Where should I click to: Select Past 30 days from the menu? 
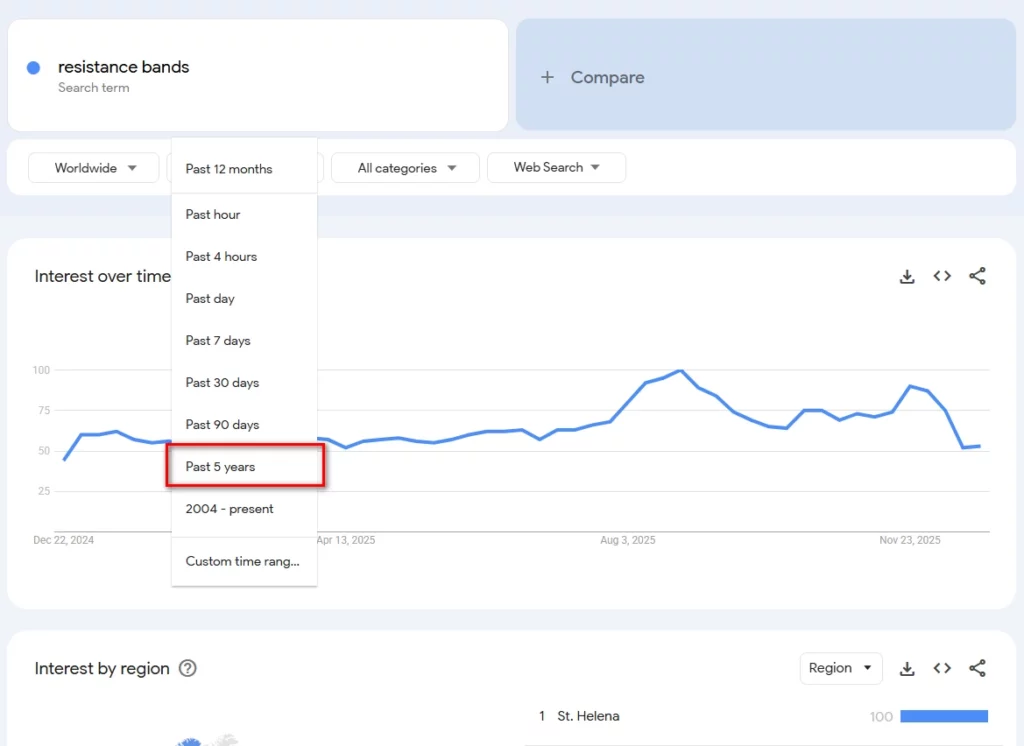click(222, 382)
